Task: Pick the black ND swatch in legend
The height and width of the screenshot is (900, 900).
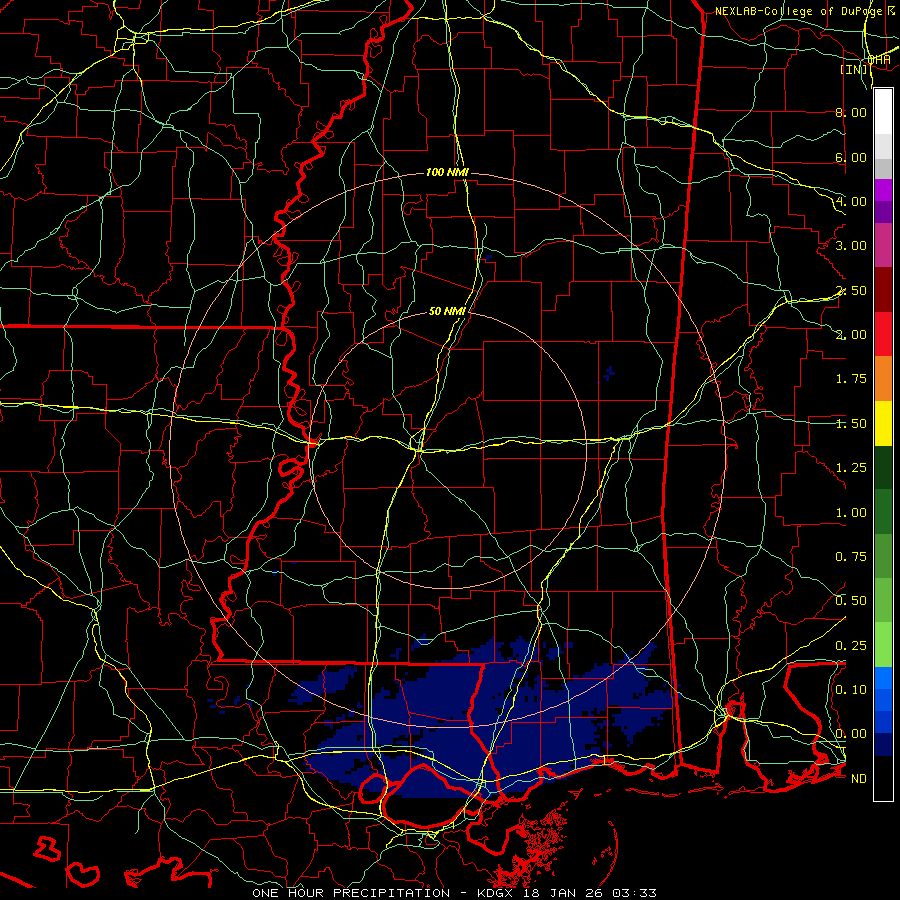Action: (883, 778)
